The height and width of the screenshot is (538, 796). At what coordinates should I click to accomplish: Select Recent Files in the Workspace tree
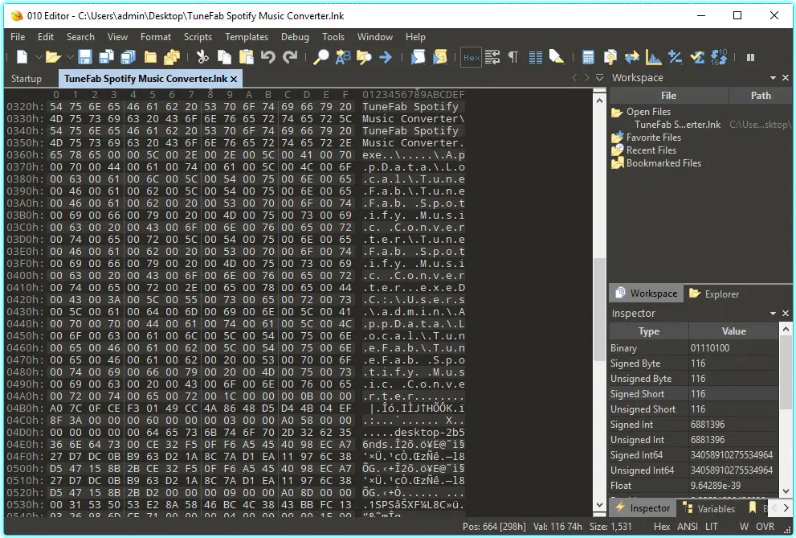651,150
